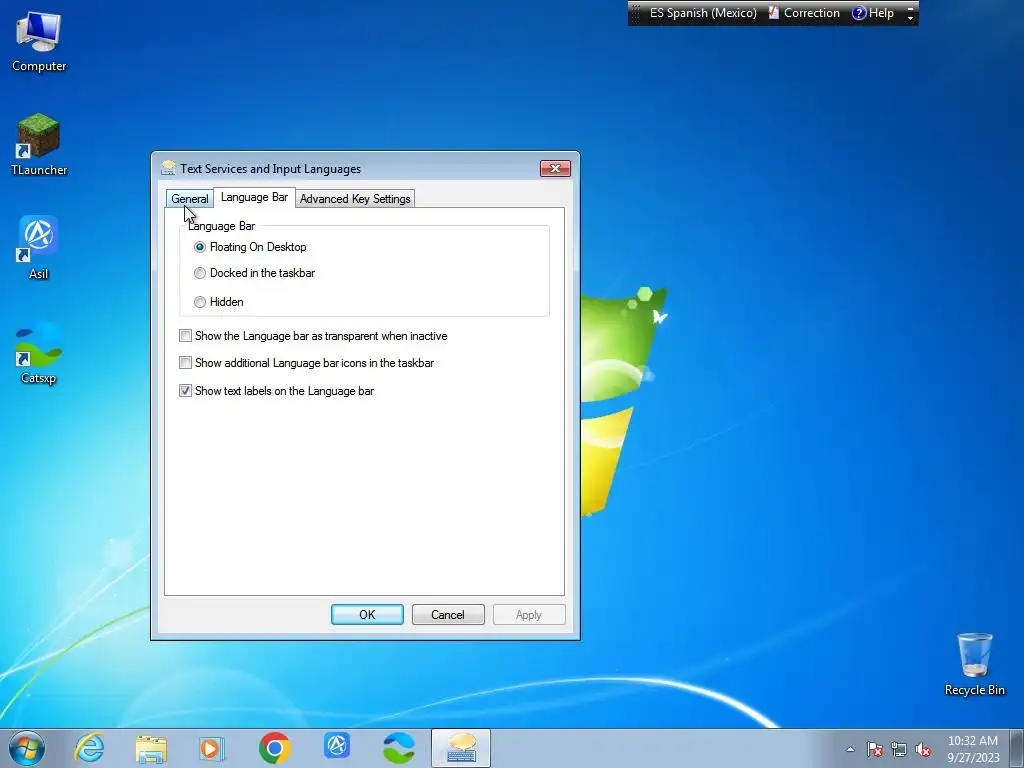
Task: Open Windows Media Player from the taskbar
Action: [x=211, y=748]
